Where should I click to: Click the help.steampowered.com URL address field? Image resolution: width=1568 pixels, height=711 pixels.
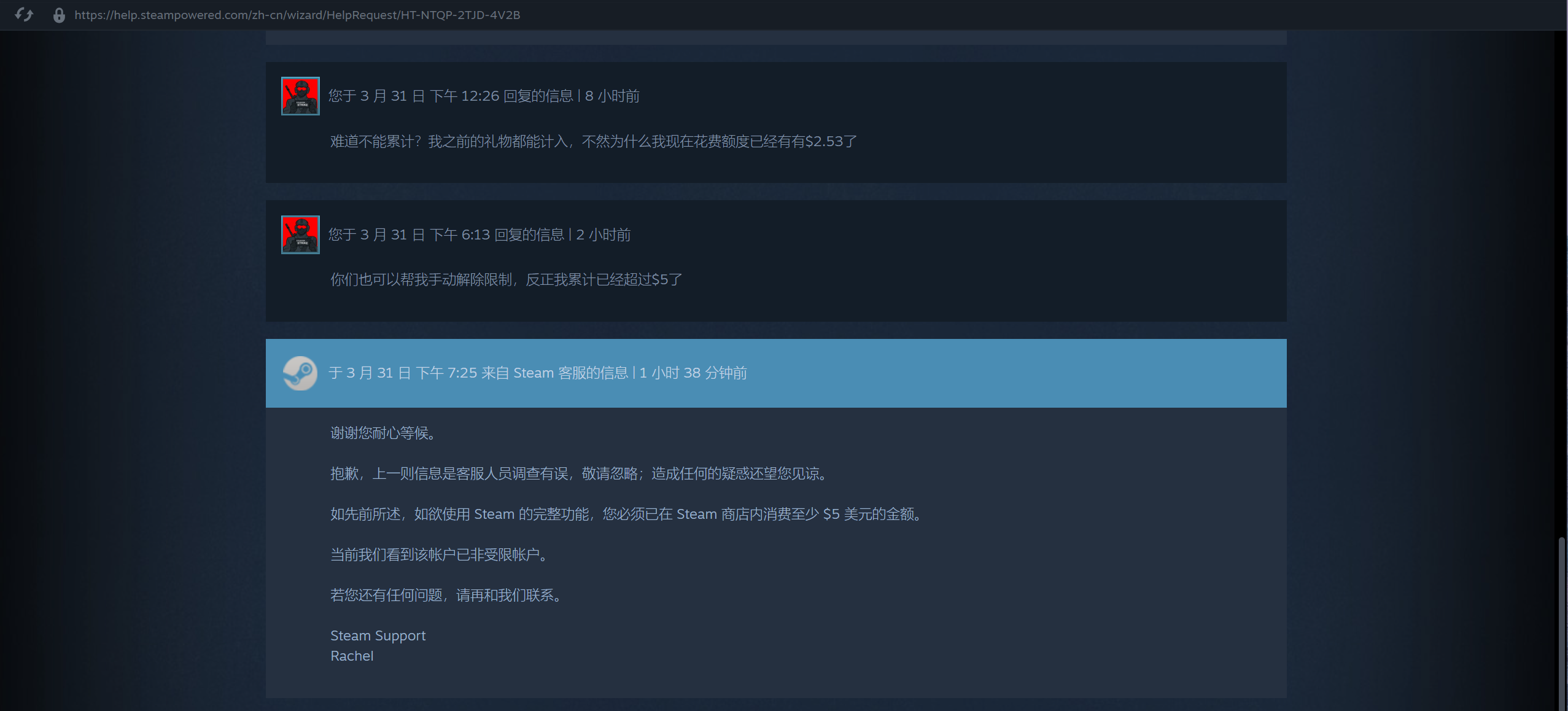click(x=297, y=15)
